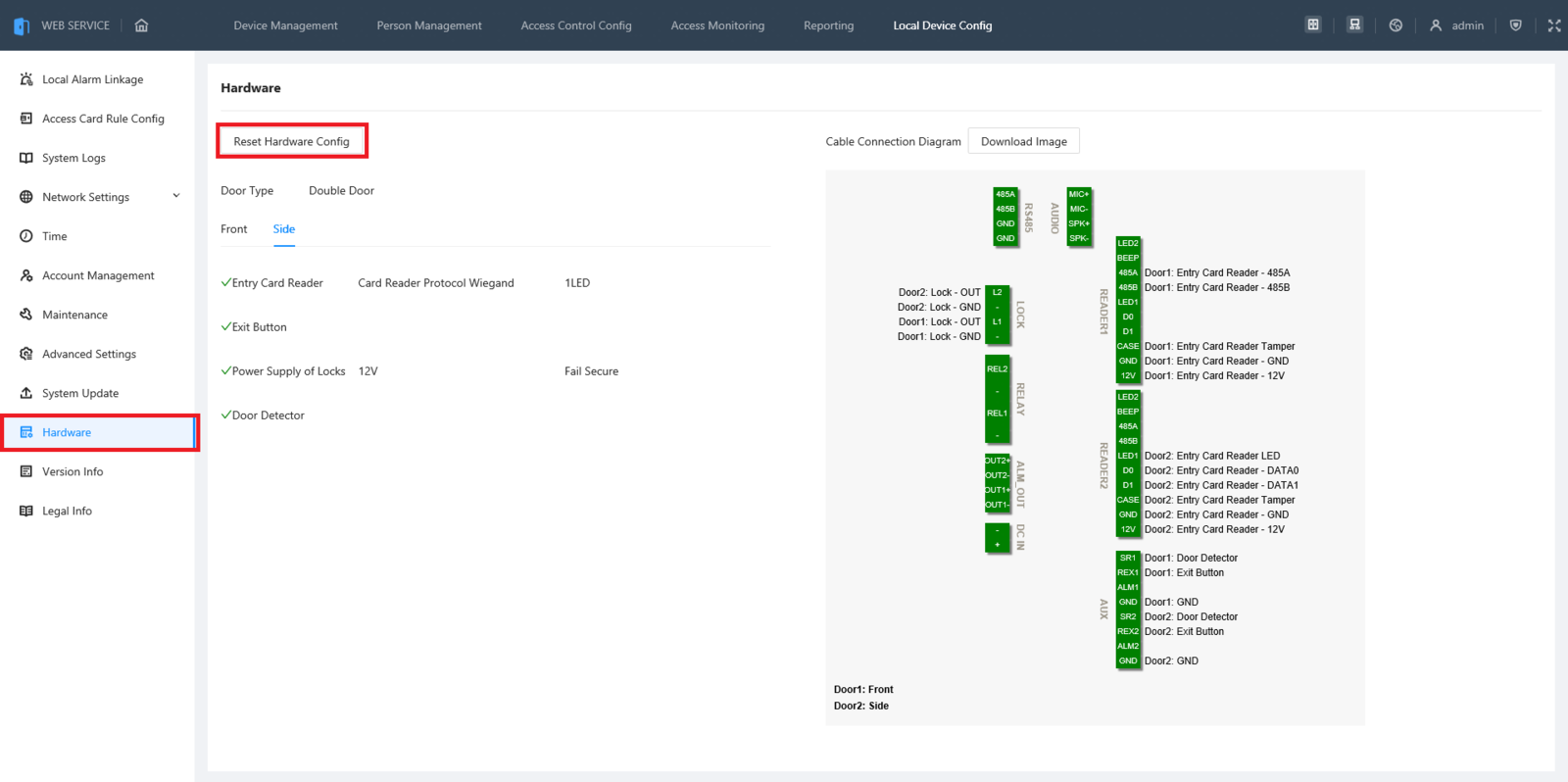Click the home icon in header
Viewport: 1568px width, 782px height.
coord(141,25)
